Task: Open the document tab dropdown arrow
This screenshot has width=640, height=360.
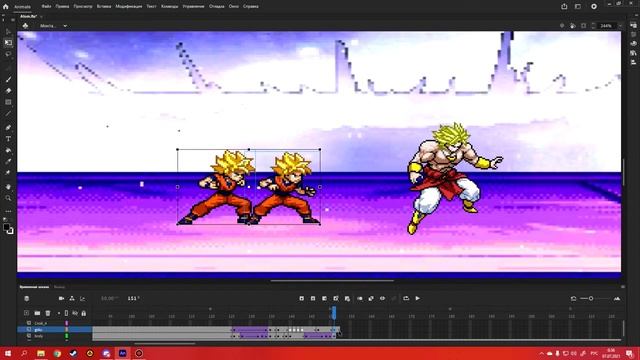Action: (41, 16)
